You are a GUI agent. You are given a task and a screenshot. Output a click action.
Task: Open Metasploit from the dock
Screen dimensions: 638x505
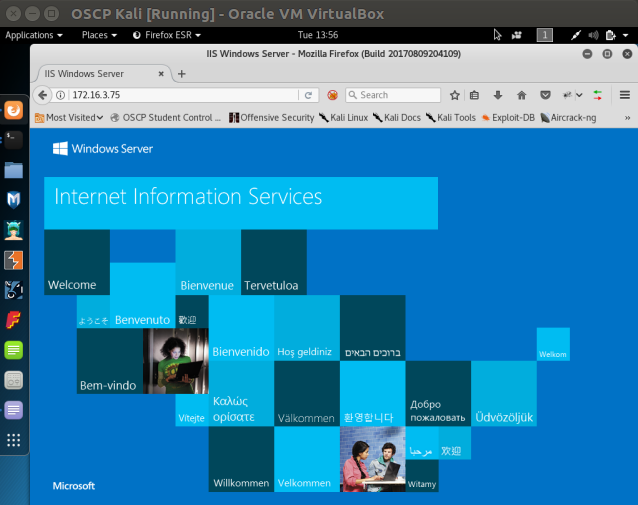coord(14,200)
